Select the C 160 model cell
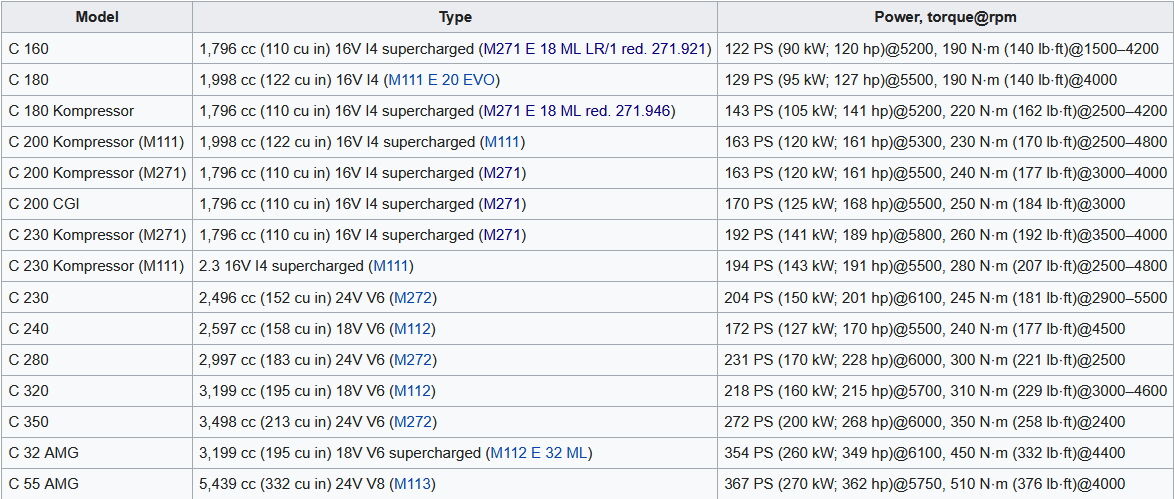Viewport: 1174px width, 499px height. 97,49
